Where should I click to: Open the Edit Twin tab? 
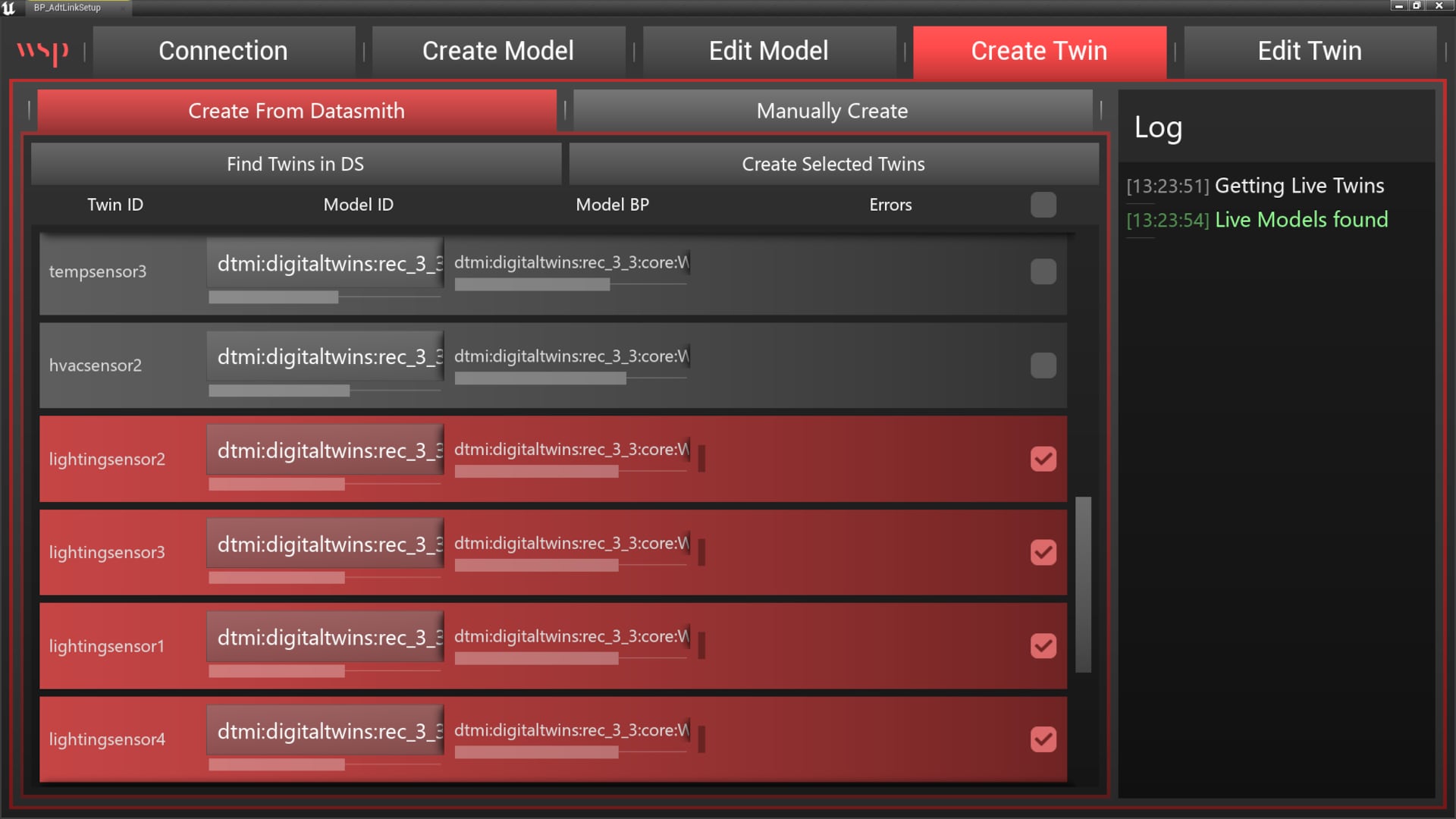point(1309,51)
